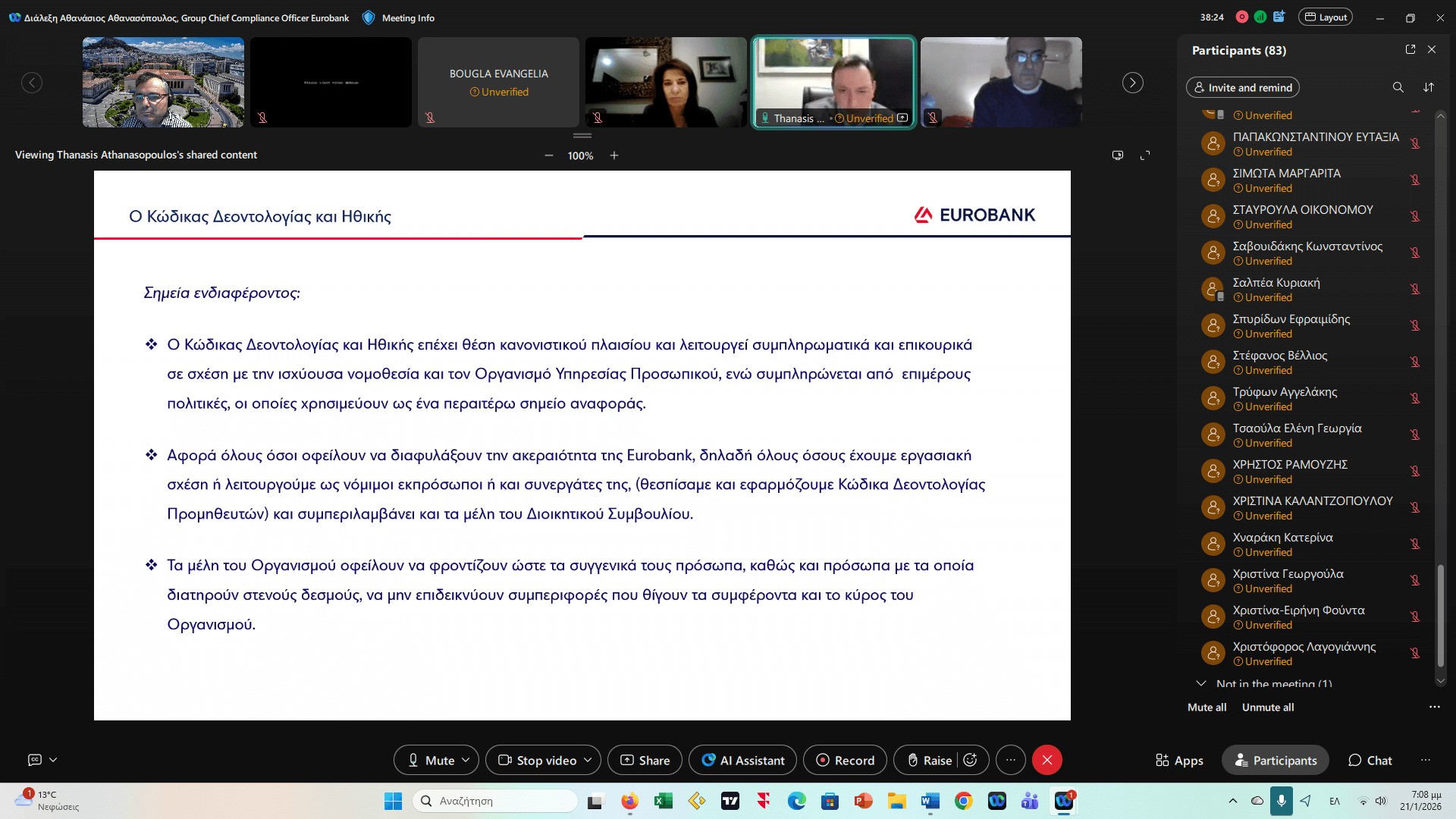Unmute participant Στέφανος Βέλλιος

1415,362
